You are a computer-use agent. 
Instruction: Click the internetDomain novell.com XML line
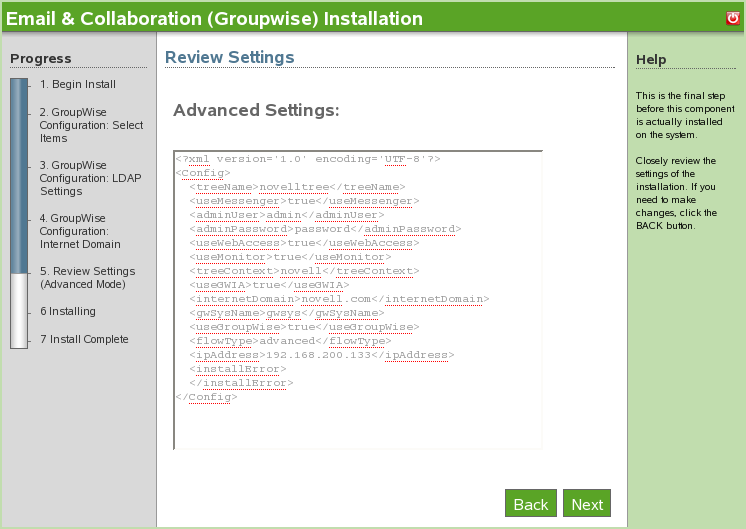click(x=339, y=299)
